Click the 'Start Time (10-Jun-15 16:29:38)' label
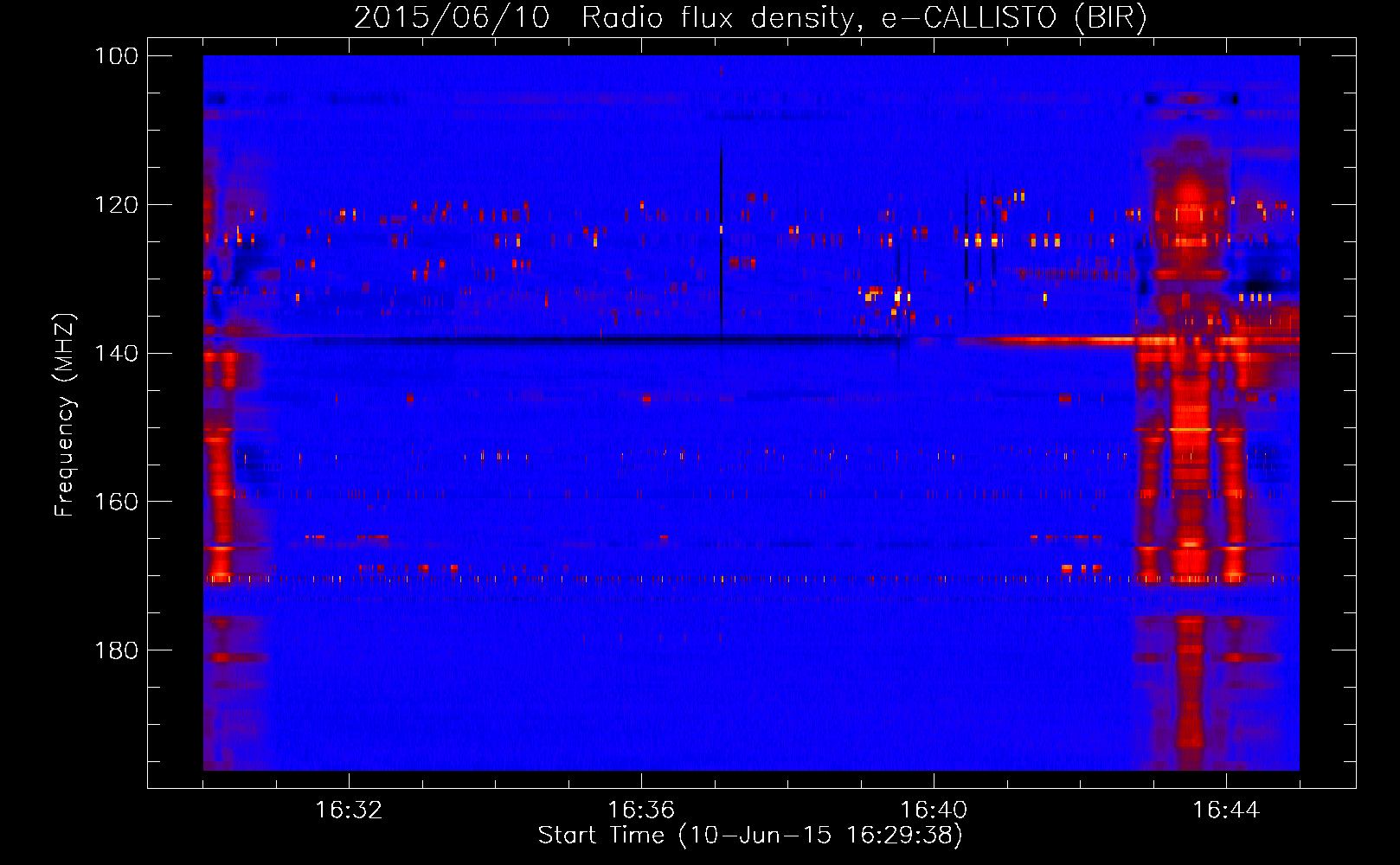This screenshot has width=1400, height=865. [750, 836]
